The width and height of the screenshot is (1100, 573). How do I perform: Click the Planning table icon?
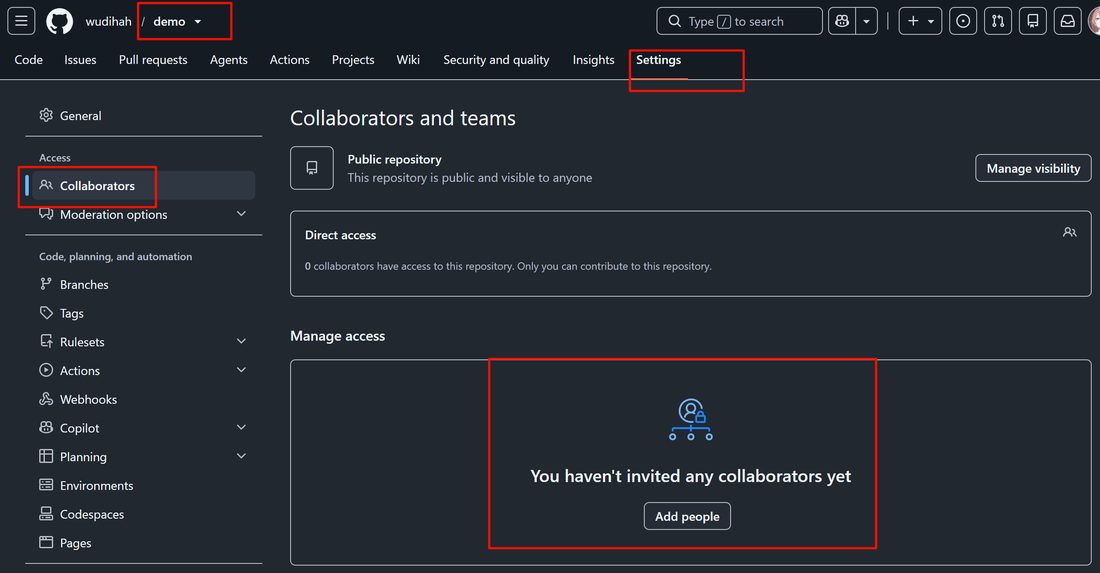(46, 456)
